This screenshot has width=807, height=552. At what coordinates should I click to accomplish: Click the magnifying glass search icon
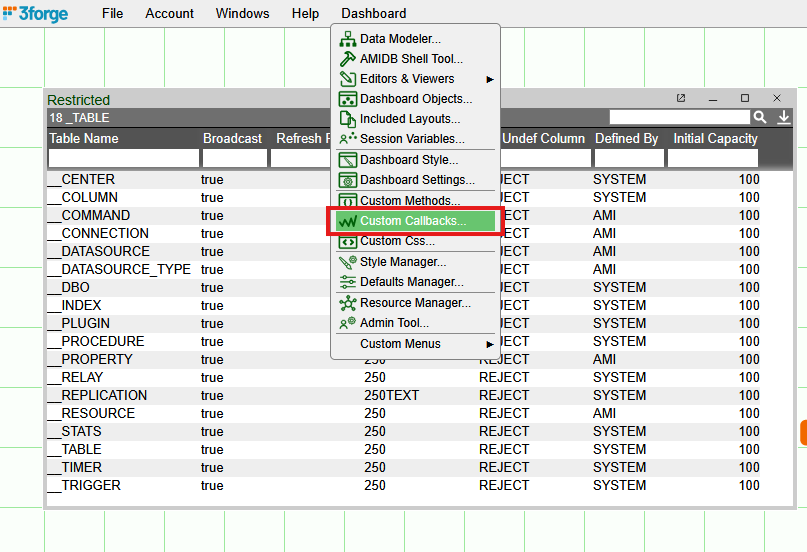(760, 117)
